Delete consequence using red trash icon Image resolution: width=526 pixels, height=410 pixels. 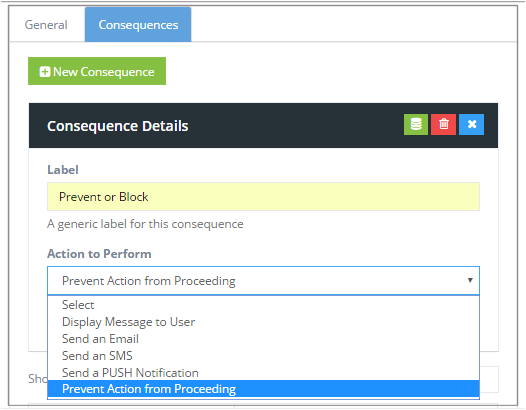[x=443, y=124]
